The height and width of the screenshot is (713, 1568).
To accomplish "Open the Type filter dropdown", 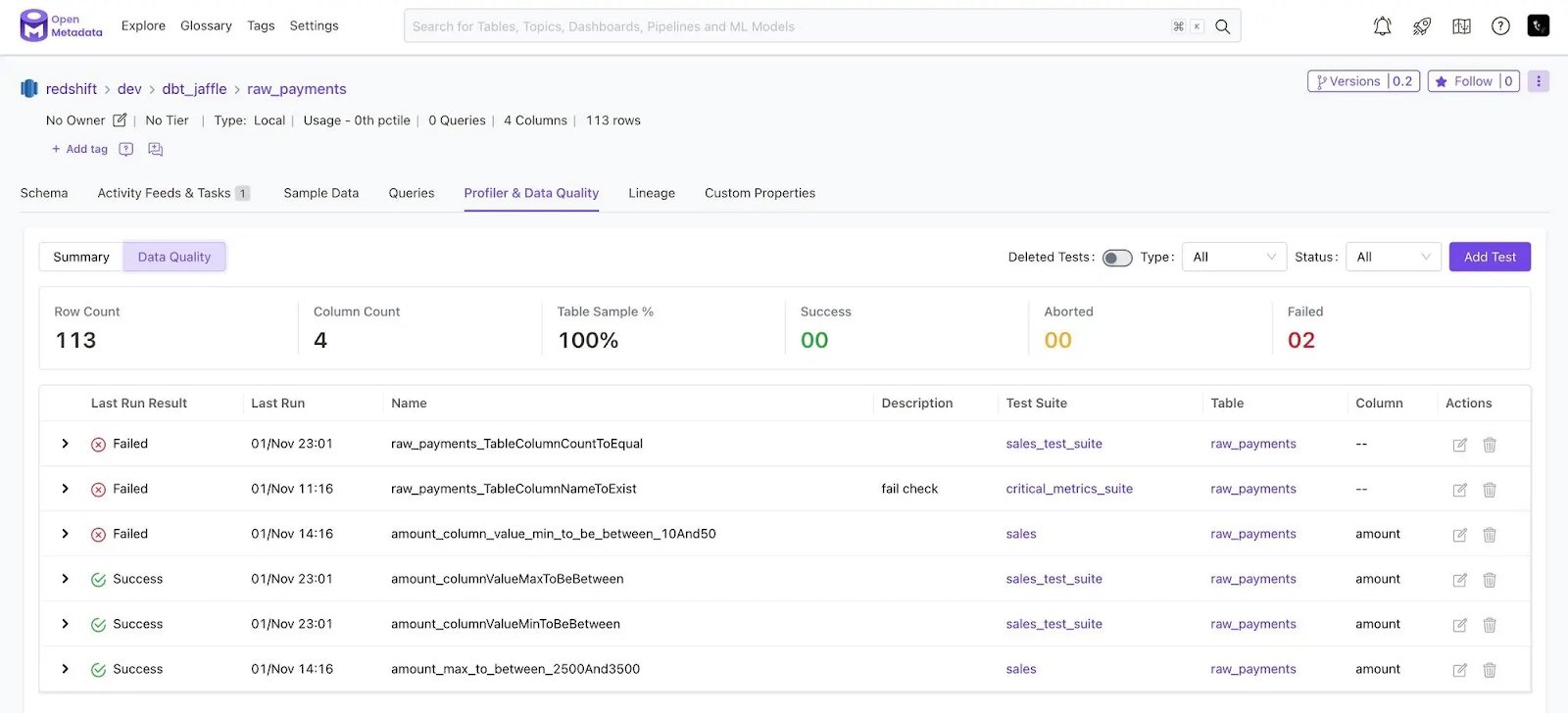I will tap(1234, 257).
